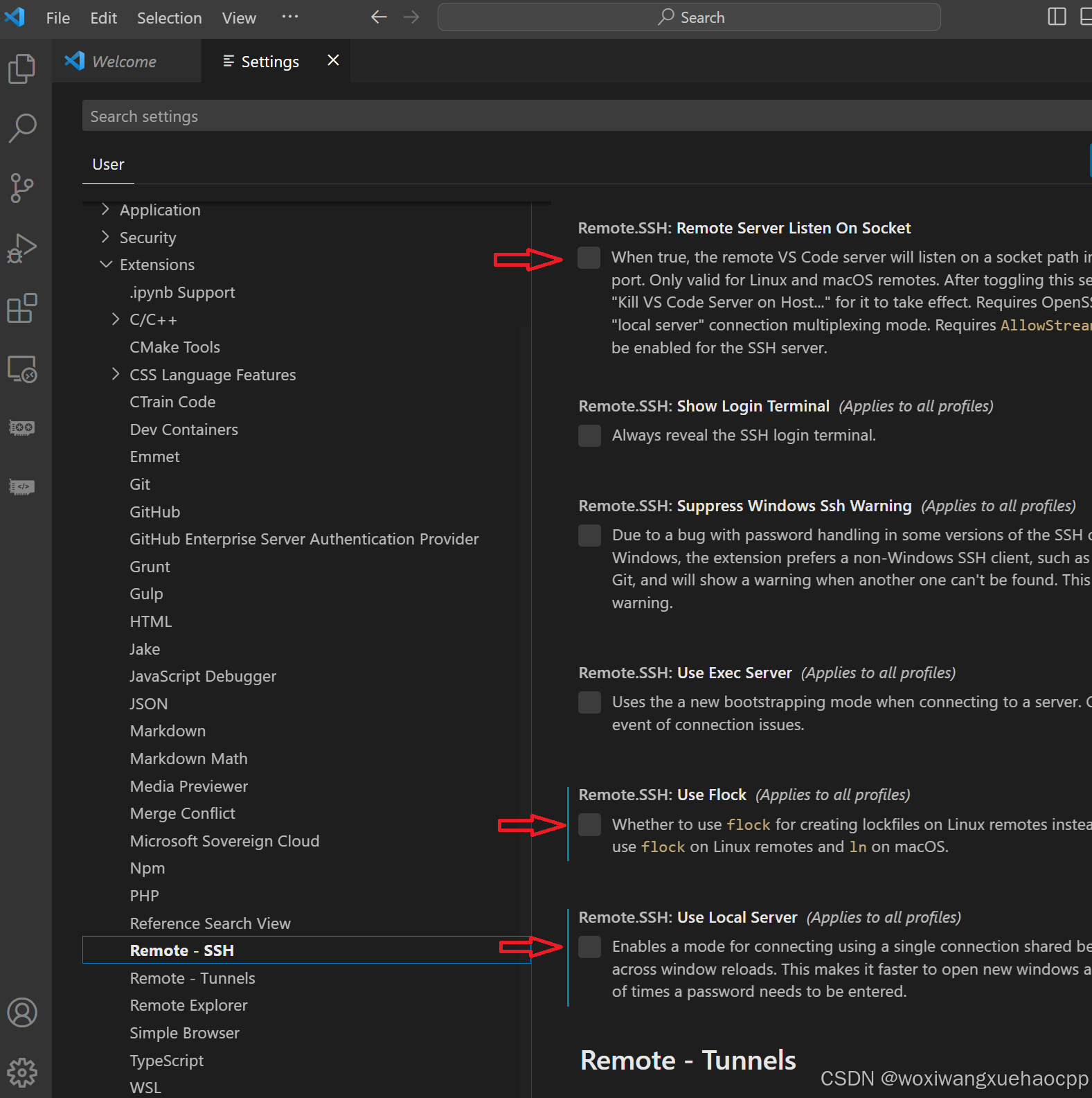Select Remote Explorer in settings tree

click(x=188, y=1005)
